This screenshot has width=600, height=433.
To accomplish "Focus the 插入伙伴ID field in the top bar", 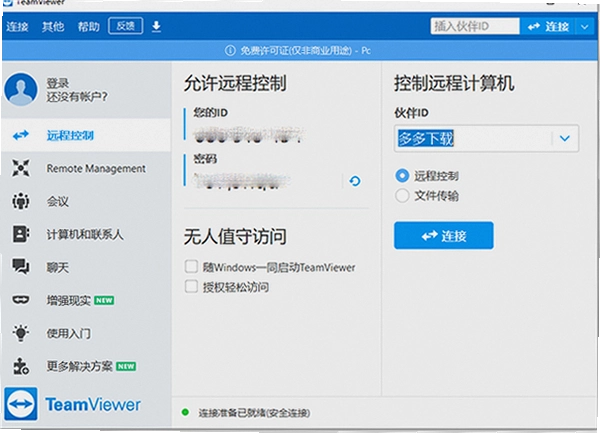I will click(x=474, y=26).
